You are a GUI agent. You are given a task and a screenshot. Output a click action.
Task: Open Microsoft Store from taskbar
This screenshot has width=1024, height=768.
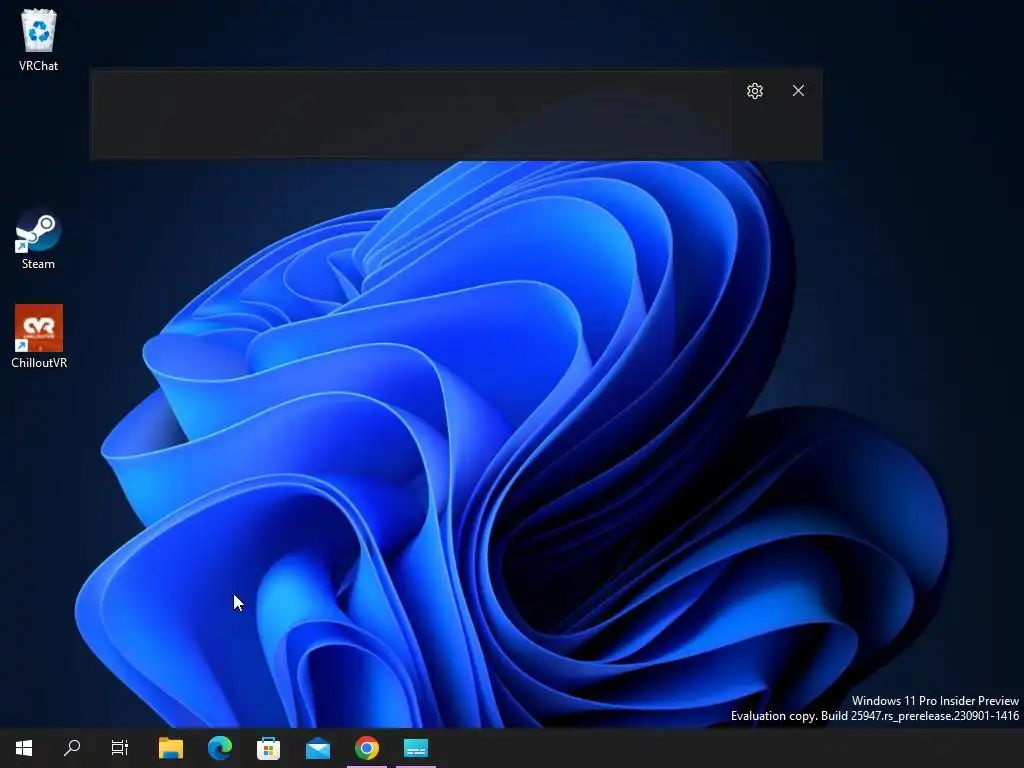268,748
